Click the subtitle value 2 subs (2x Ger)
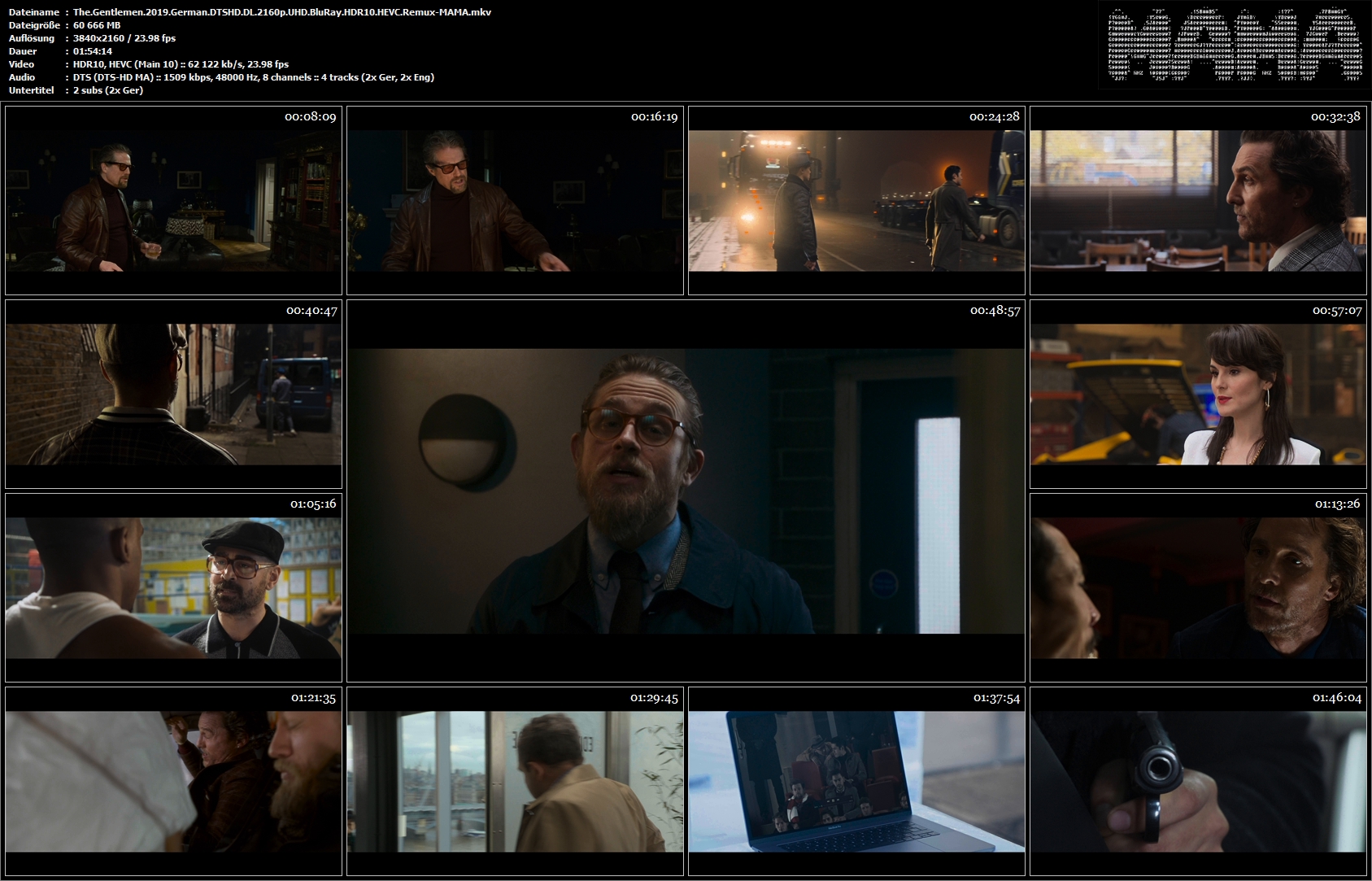Screen dimensions: 1372x881 (108, 90)
